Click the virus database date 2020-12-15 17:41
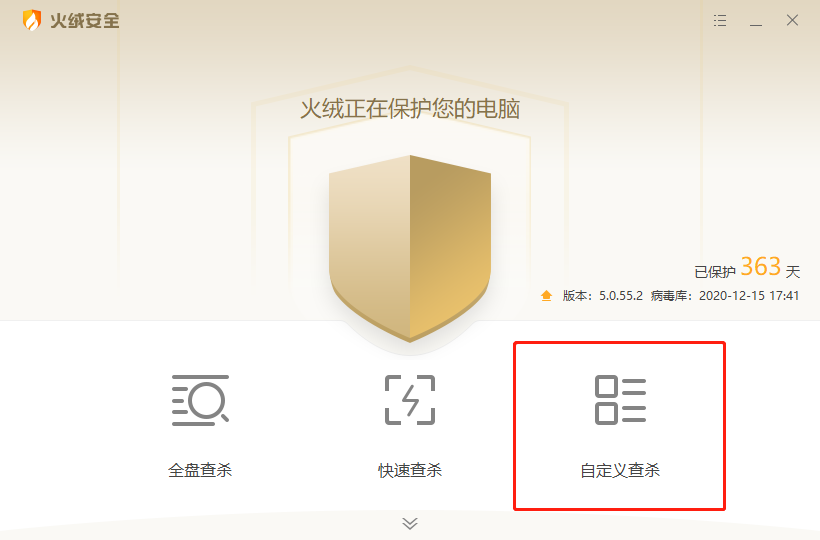Image resolution: width=820 pixels, height=540 pixels. 749,296
